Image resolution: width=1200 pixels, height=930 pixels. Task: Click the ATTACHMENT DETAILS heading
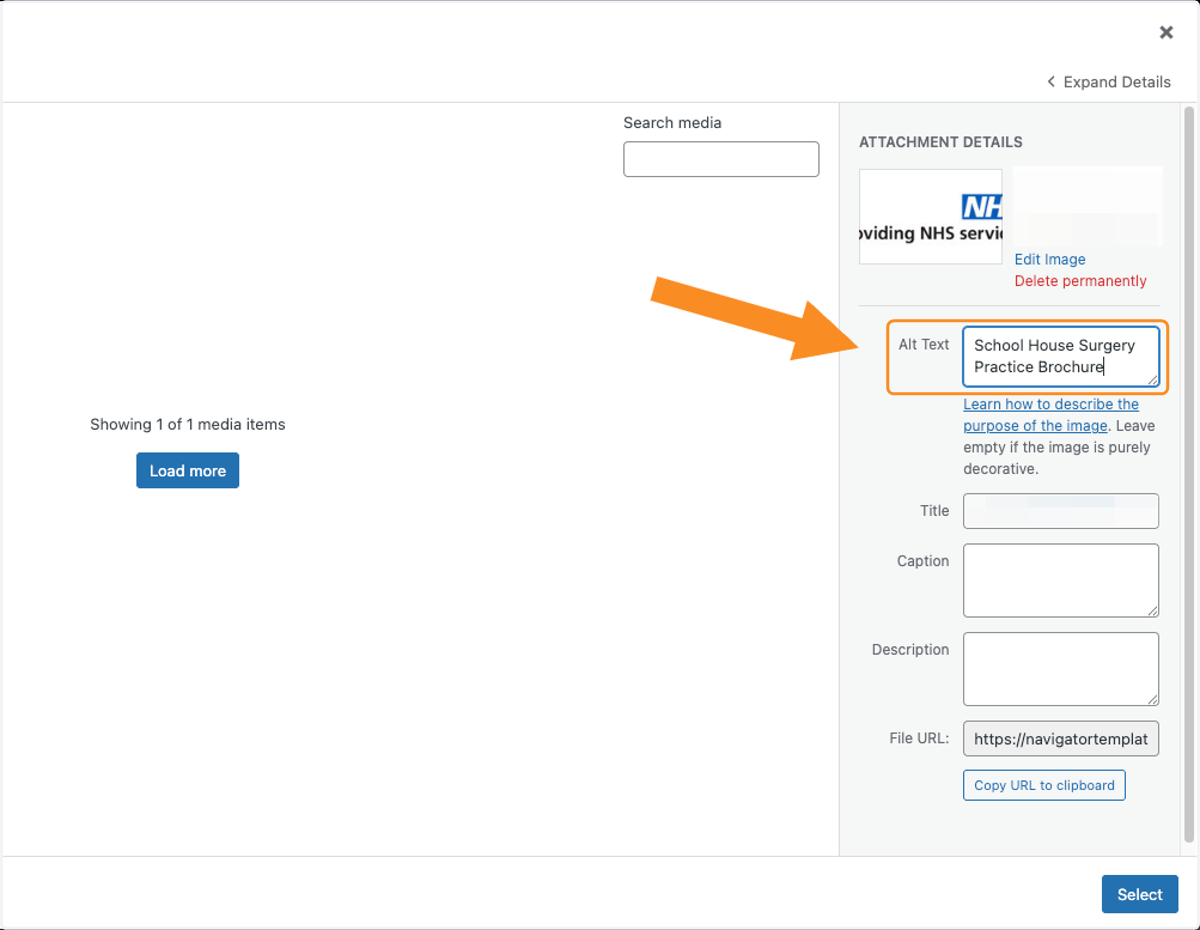point(941,142)
